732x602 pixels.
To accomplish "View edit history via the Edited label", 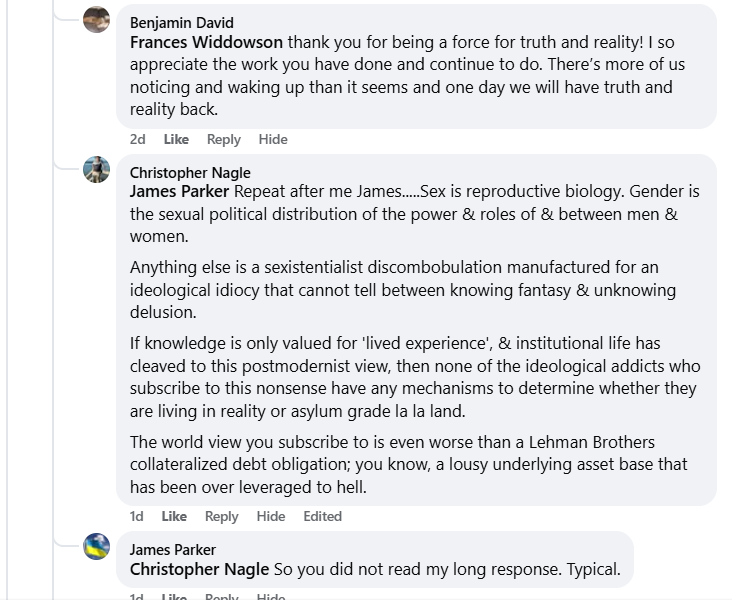I will pyautogui.click(x=322, y=516).
